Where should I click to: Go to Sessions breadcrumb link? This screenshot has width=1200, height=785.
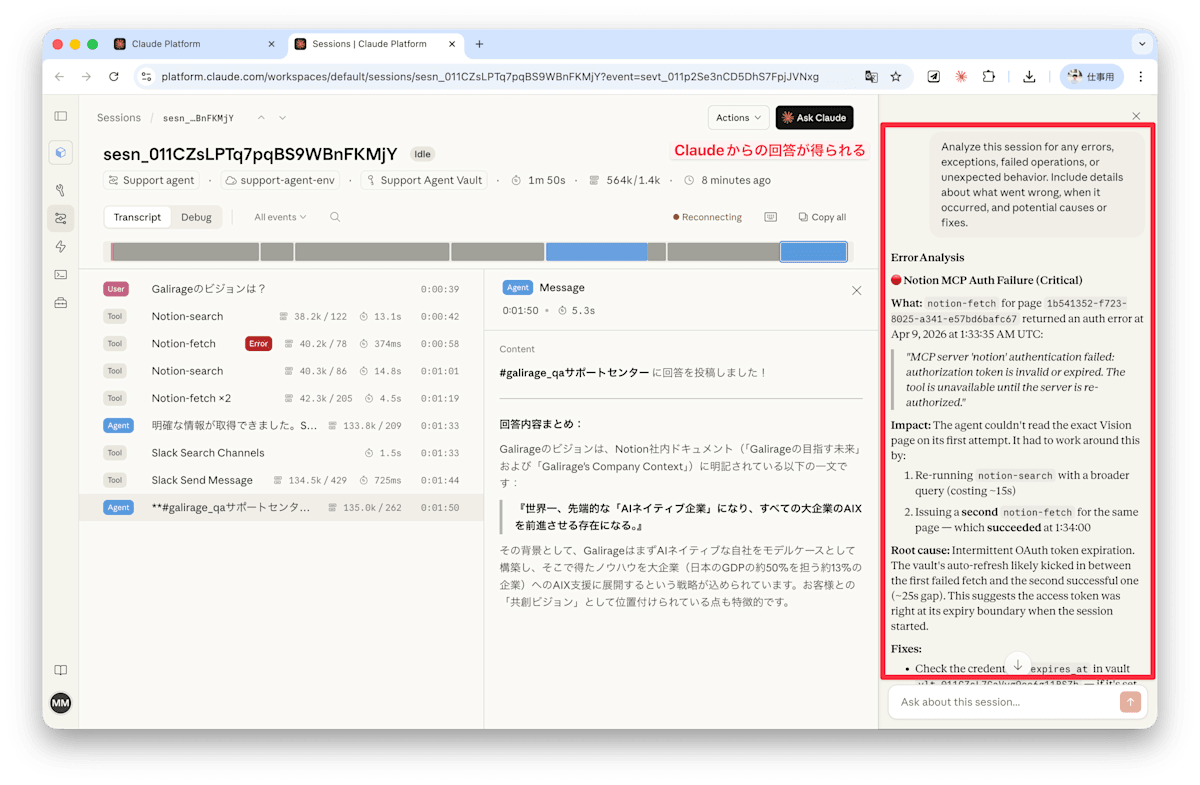[119, 118]
